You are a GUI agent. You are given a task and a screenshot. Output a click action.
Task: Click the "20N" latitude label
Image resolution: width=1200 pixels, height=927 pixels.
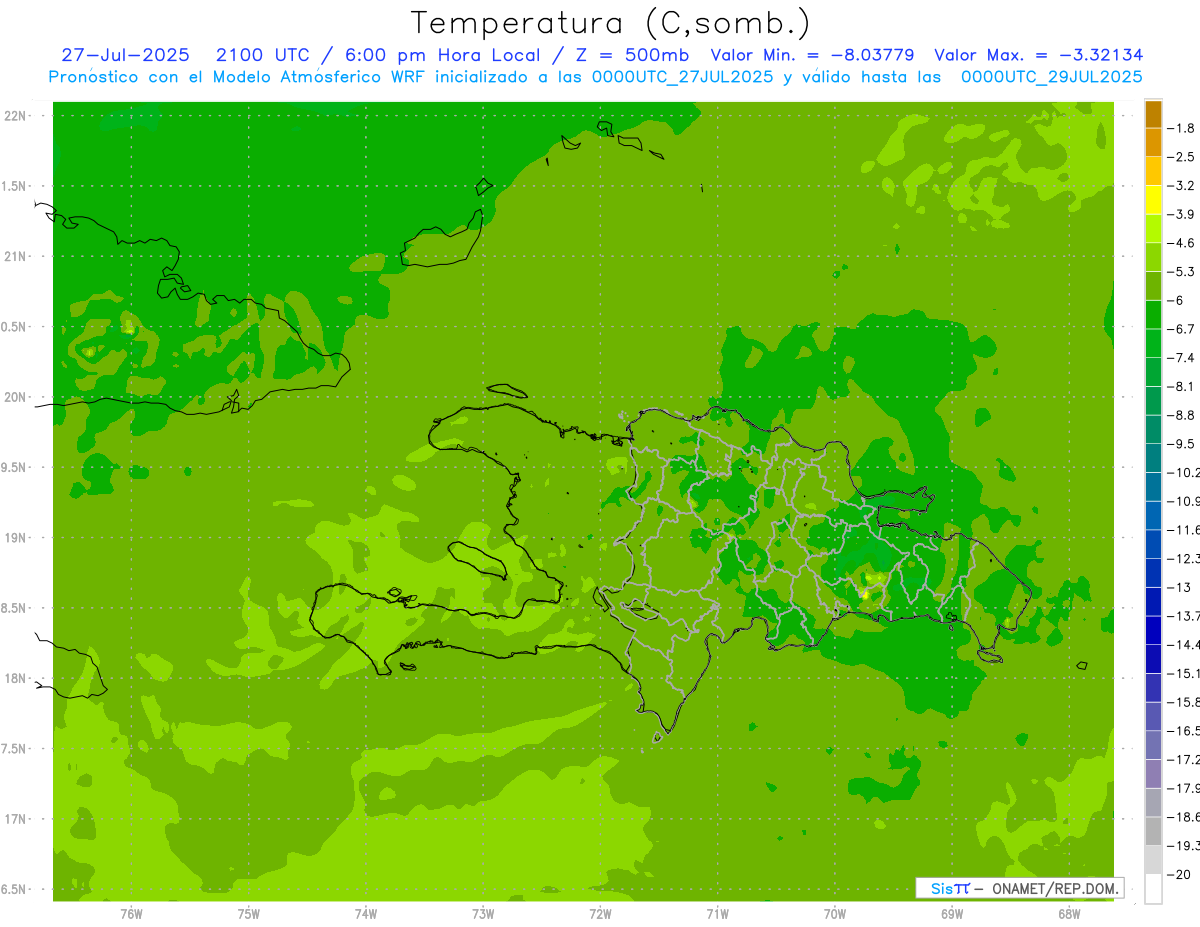click(x=15, y=397)
